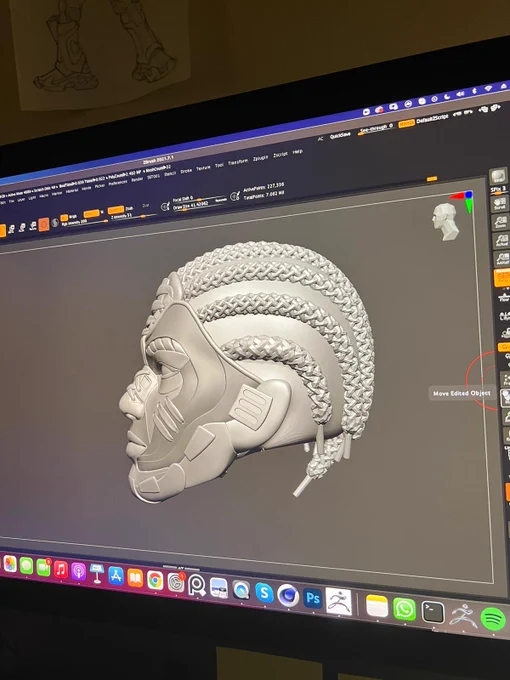Screen dimensions: 510x680
Task: Open the Notes app from the Dock
Action: coord(377,605)
